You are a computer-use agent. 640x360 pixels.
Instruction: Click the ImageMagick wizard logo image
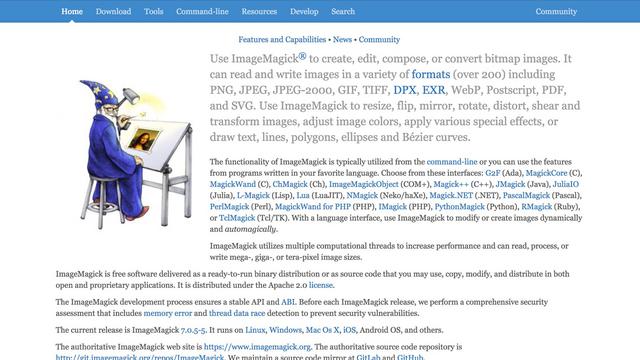tap(136, 153)
